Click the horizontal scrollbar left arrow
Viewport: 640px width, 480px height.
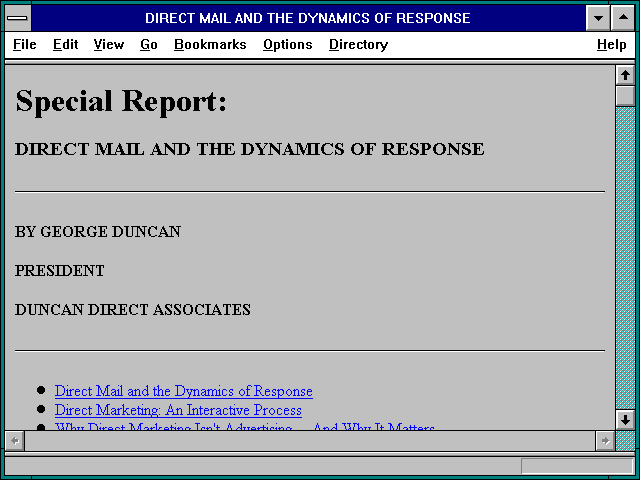15,441
